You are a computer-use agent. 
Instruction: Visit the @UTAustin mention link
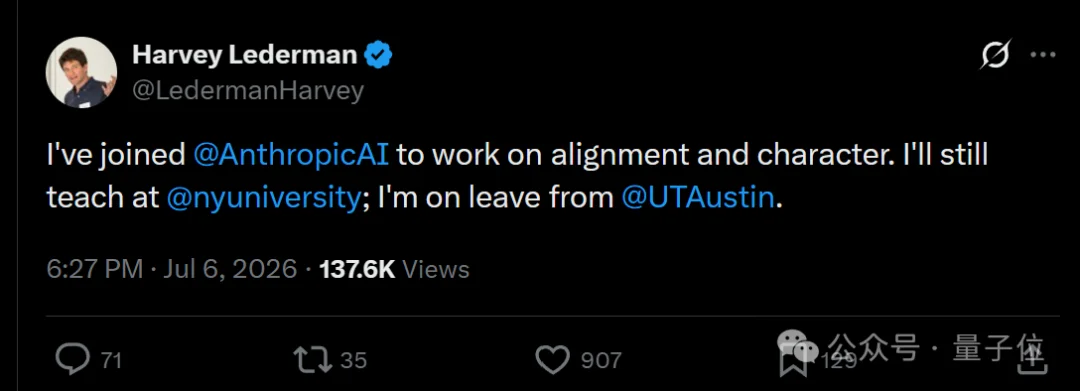698,199
